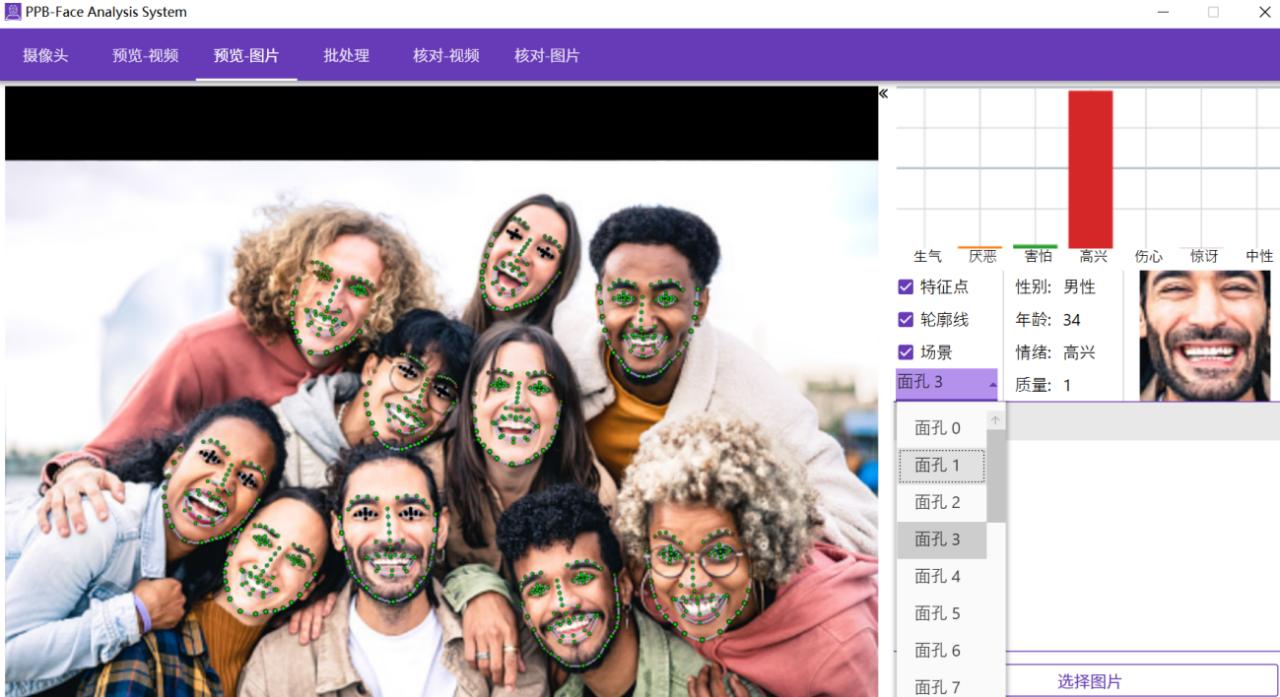
Task: Click the cropped face thumbnail preview
Action: click(x=1204, y=335)
